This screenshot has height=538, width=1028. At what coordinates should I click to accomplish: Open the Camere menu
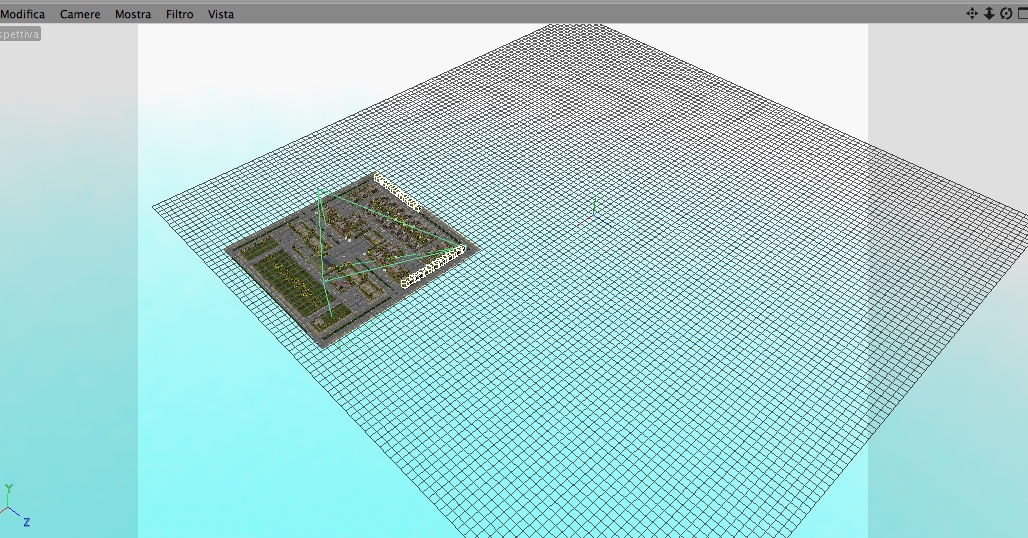point(80,14)
